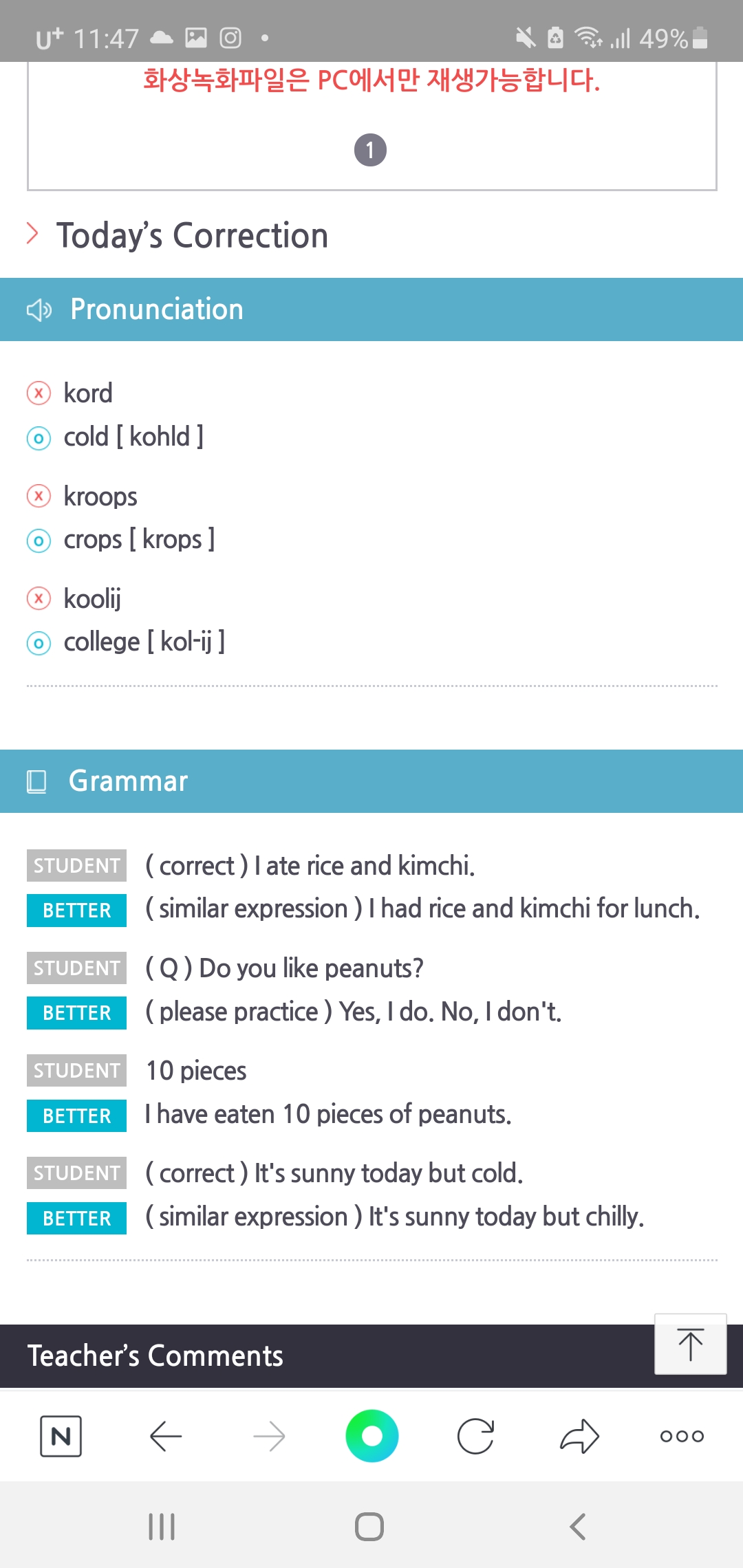Tap the share arrow icon
Screen dimensions: 743x1568
coord(579,1436)
